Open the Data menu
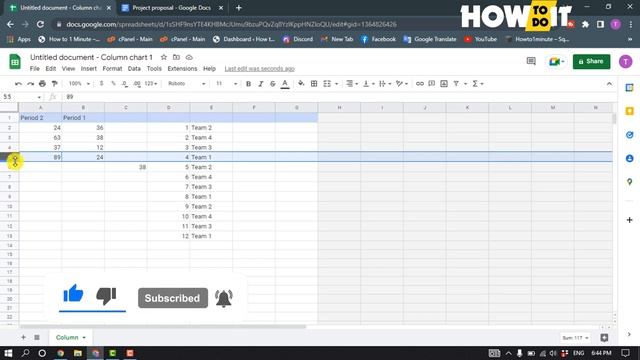This screenshot has height=360, width=640. [x=134, y=69]
